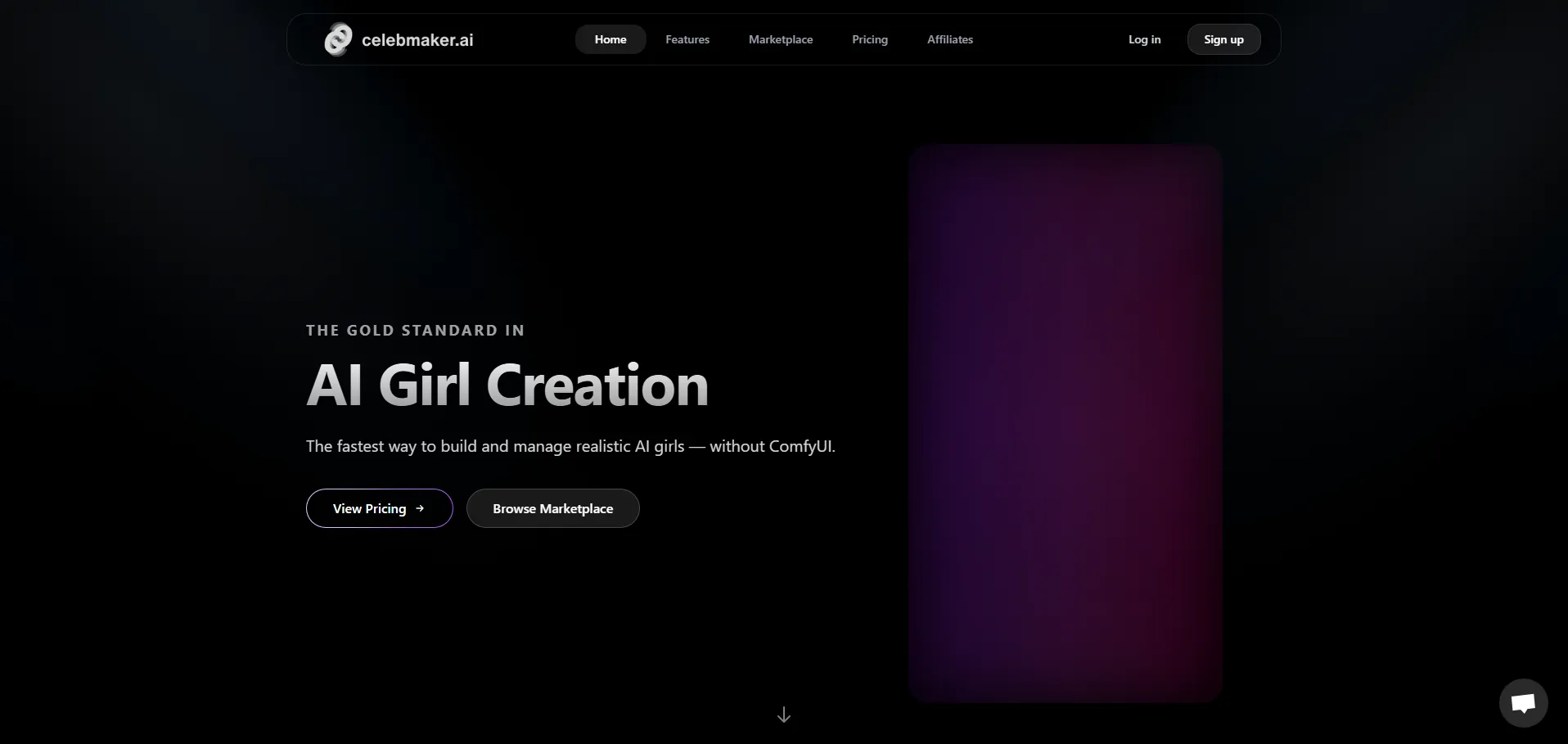This screenshot has height=744, width=1568.
Task: Click the celebmaker.ai chain logo icon
Action: (338, 39)
